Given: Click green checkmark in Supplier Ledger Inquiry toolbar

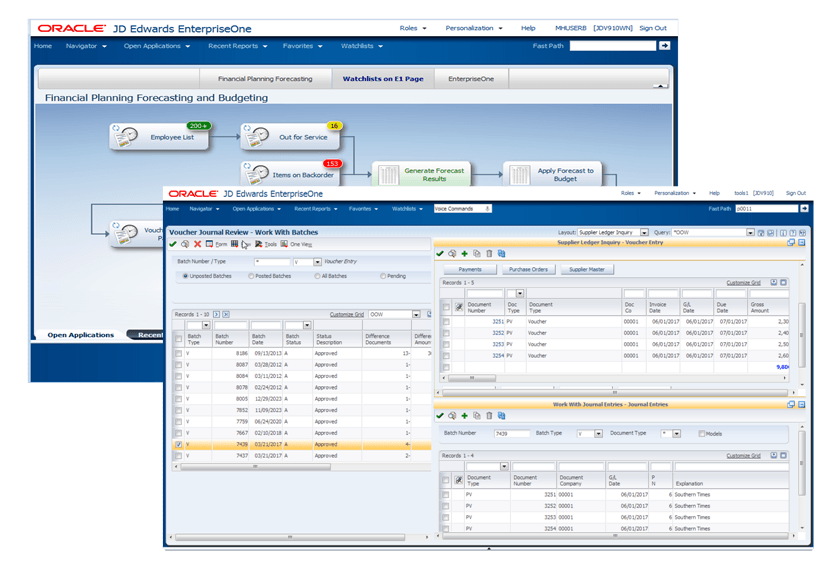Looking at the screenshot, I should pos(440,254).
